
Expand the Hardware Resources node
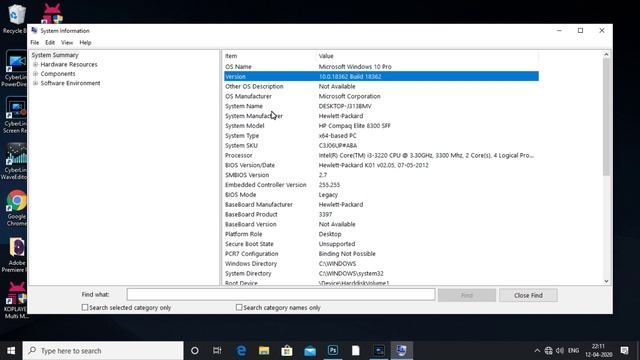36,64
